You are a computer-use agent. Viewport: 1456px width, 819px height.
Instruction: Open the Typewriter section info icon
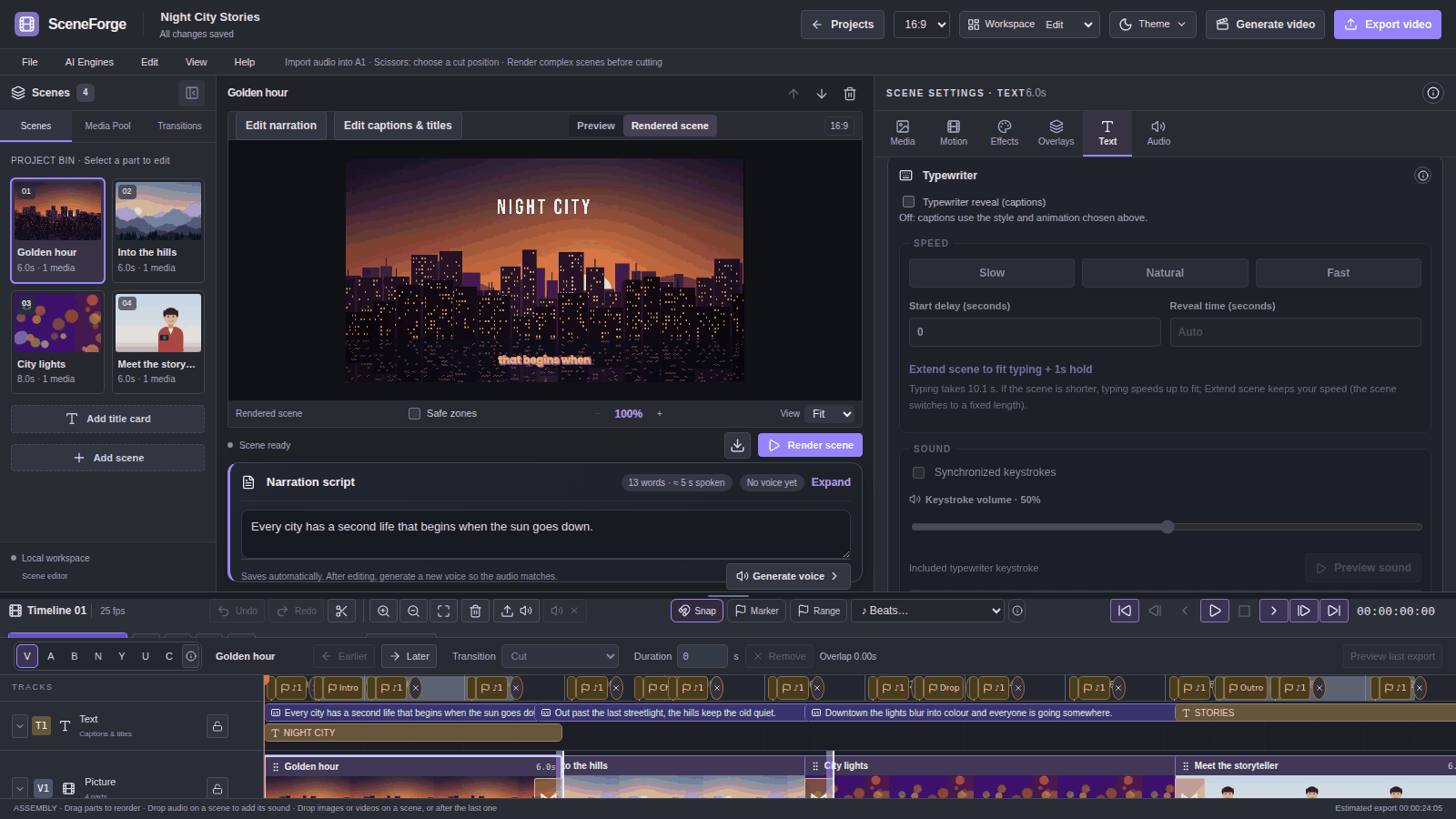click(1423, 176)
